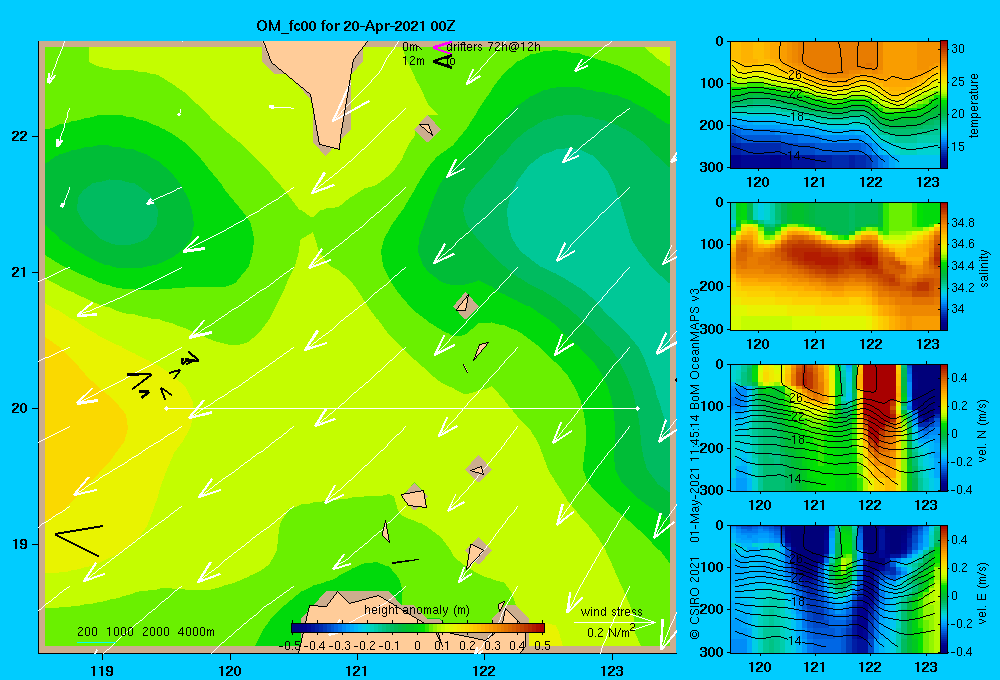The image size is (1000, 680).
Task: Click the large black drifter arrow near 19N 119E
Action: [x=79, y=540]
